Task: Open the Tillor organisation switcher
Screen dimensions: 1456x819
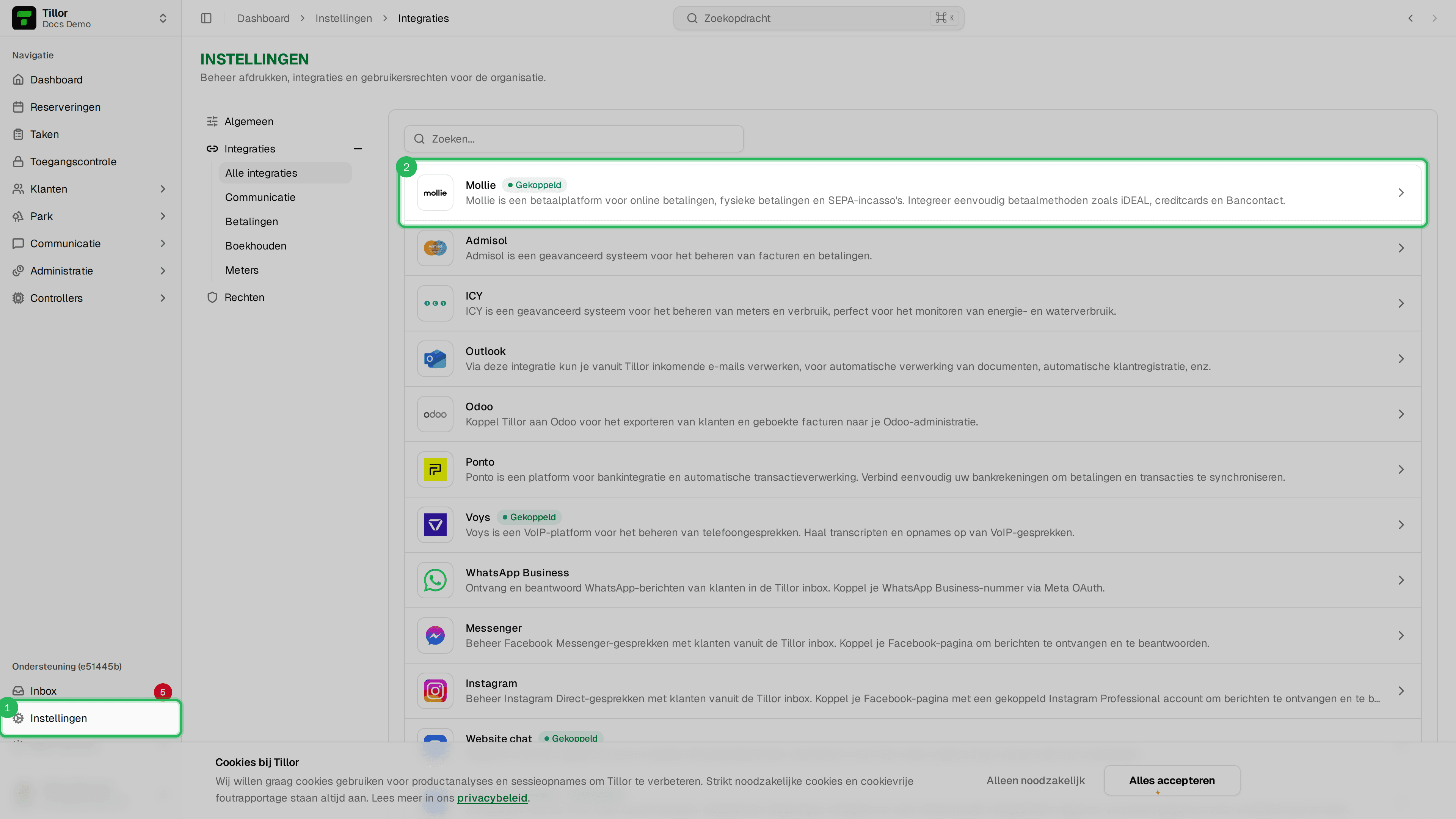Action: (91, 18)
